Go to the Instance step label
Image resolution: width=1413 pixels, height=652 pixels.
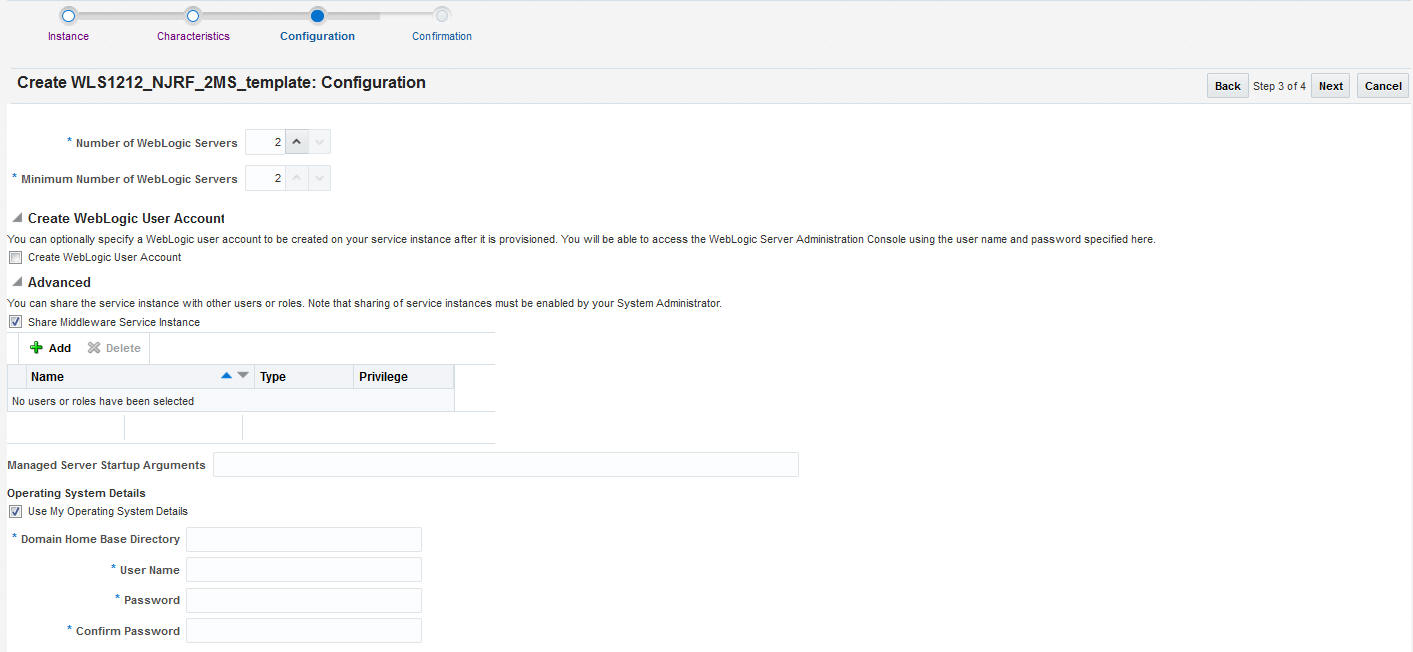[68, 36]
